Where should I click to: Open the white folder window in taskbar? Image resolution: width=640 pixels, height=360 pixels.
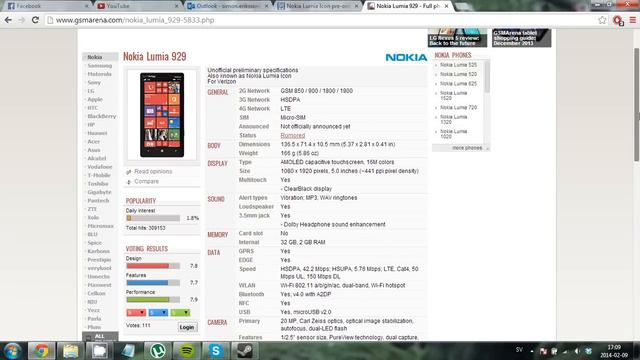(99, 351)
